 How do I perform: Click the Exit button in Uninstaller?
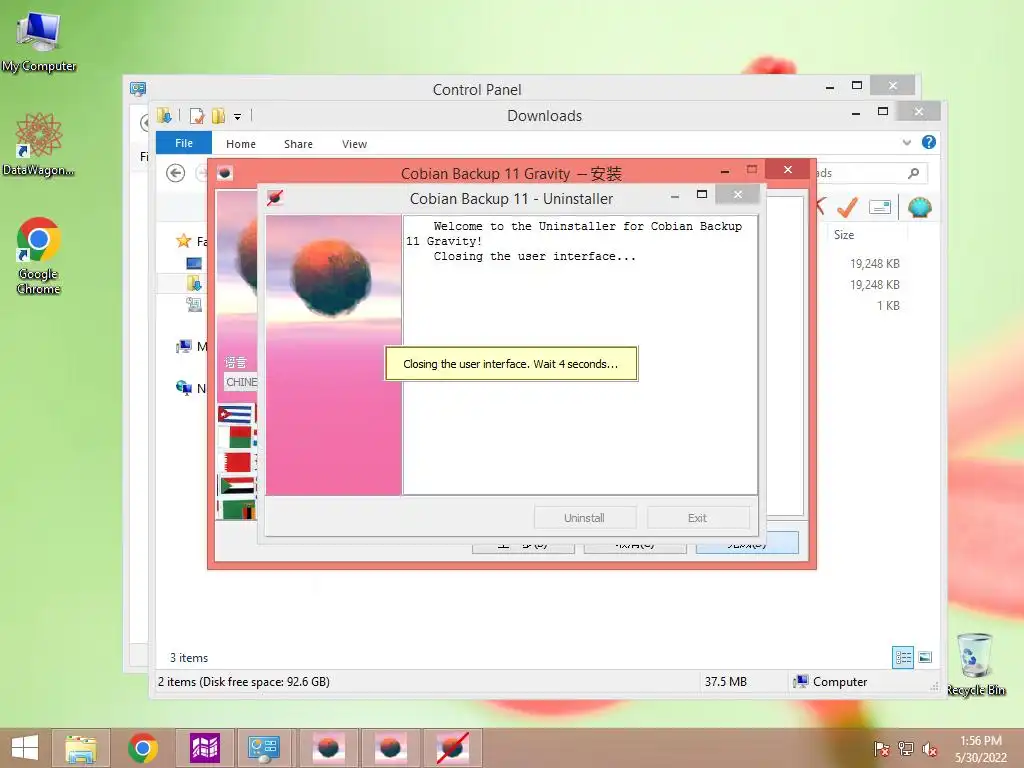(x=697, y=518)
